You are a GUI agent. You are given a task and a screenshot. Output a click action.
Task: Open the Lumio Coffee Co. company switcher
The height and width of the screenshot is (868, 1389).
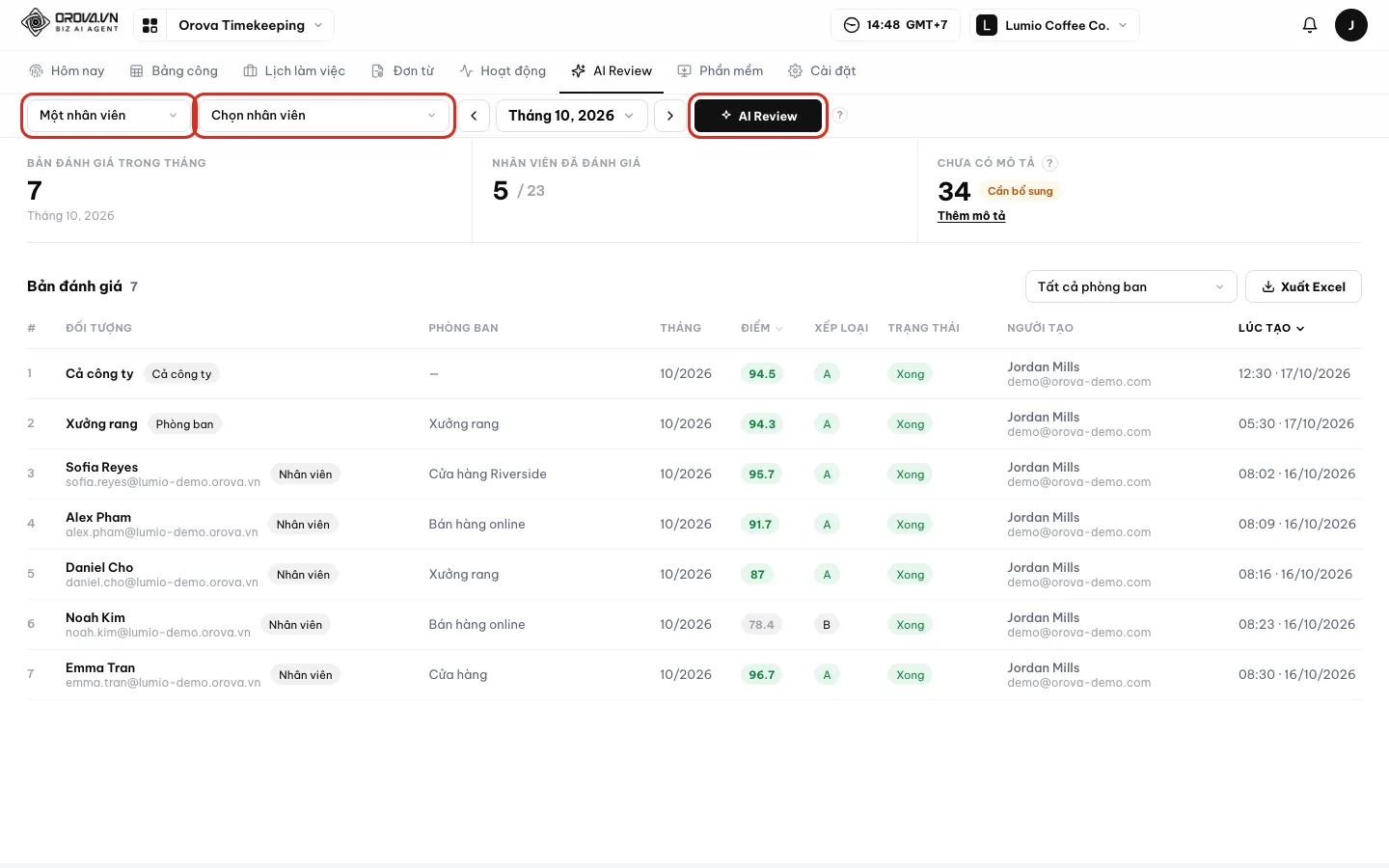(1052, 25)
